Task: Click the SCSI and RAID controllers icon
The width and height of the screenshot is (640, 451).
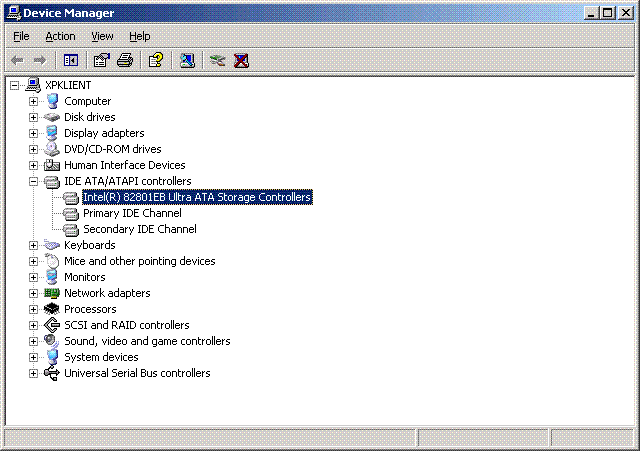Action: tap(52, 325)
